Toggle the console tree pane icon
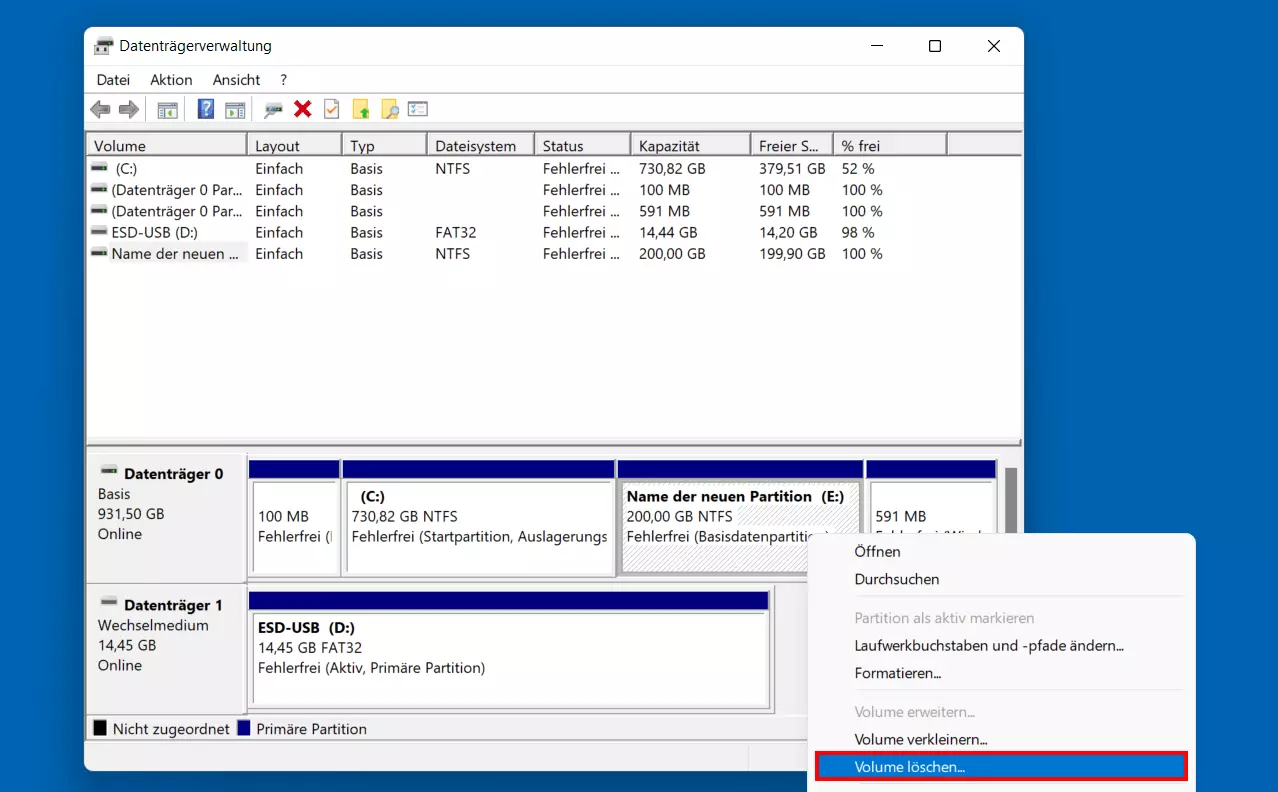 tap(167, 109)
